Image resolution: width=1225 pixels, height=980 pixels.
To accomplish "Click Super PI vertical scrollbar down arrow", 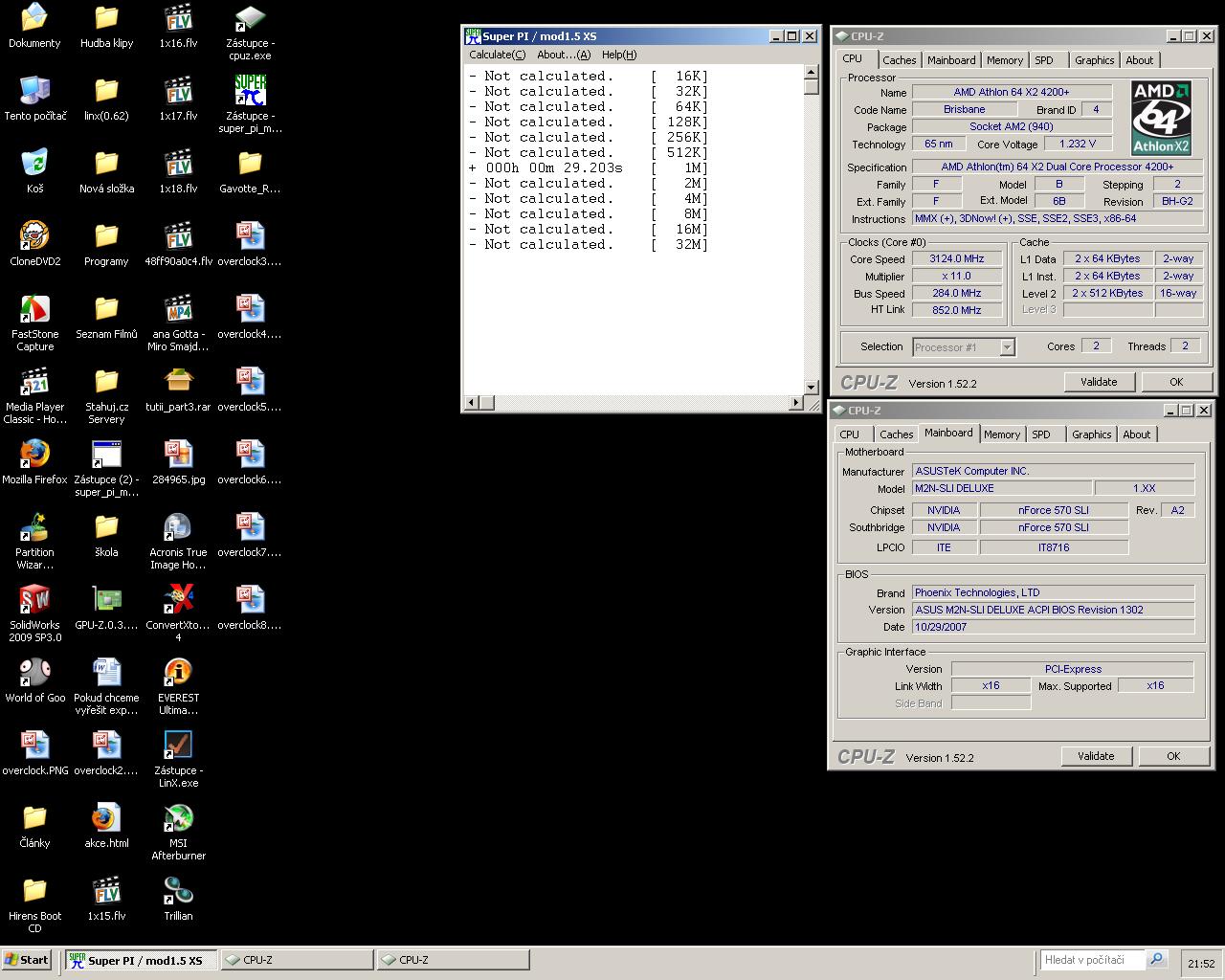I will point(812,388).
